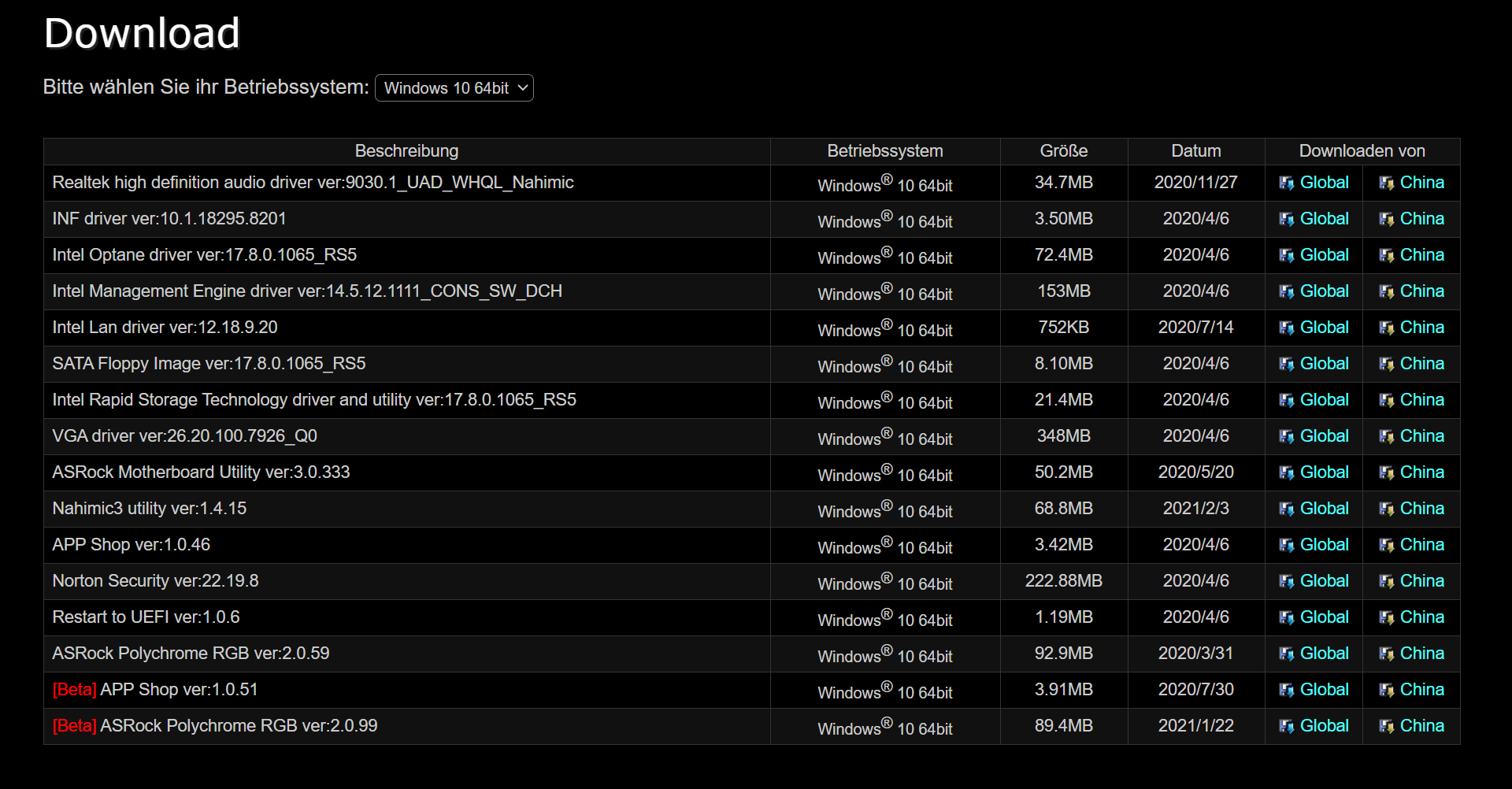The height and width of the screenshot is (789, 1512).
Task: Click the 2020/5/20 date cell
Action: pos(1196,472)
